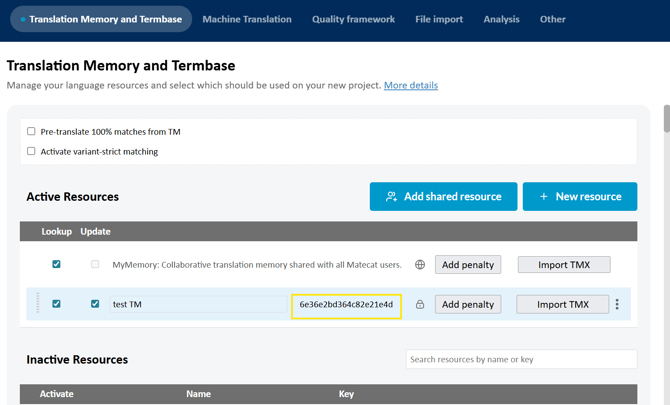Go to the File import tab
This screenshot has width=670, height=405.
point(439,19)
